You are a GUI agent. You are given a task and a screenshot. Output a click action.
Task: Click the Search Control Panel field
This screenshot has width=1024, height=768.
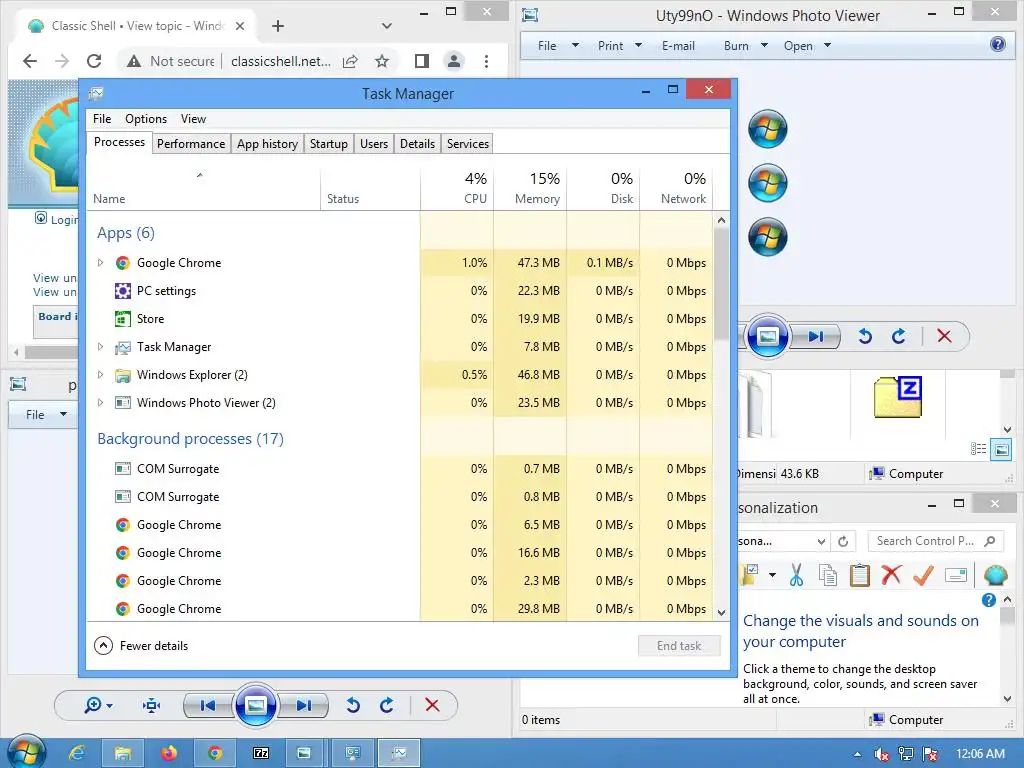coord(936,541)
